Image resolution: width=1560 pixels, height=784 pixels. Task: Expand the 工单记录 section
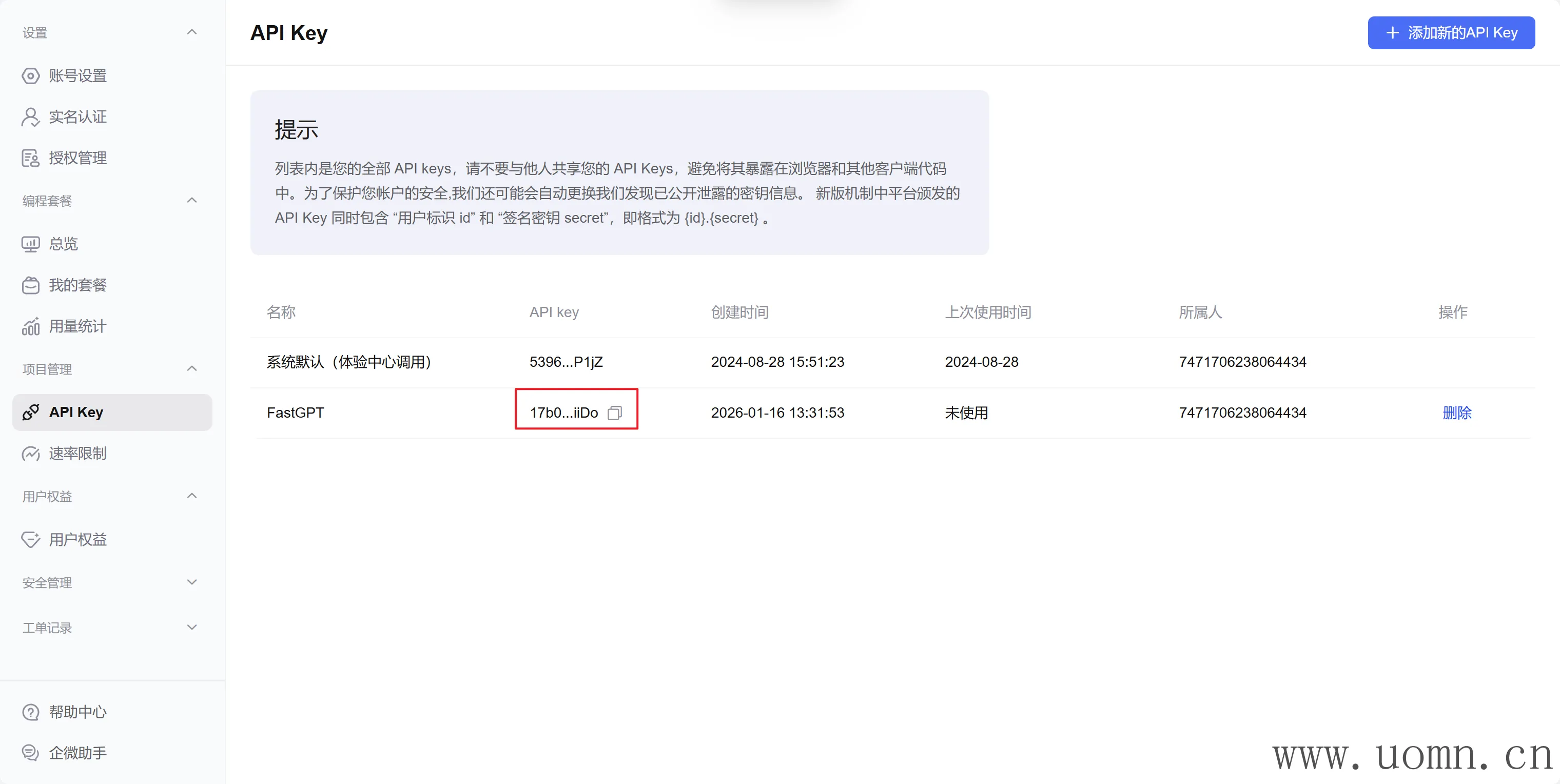point(191,627)
